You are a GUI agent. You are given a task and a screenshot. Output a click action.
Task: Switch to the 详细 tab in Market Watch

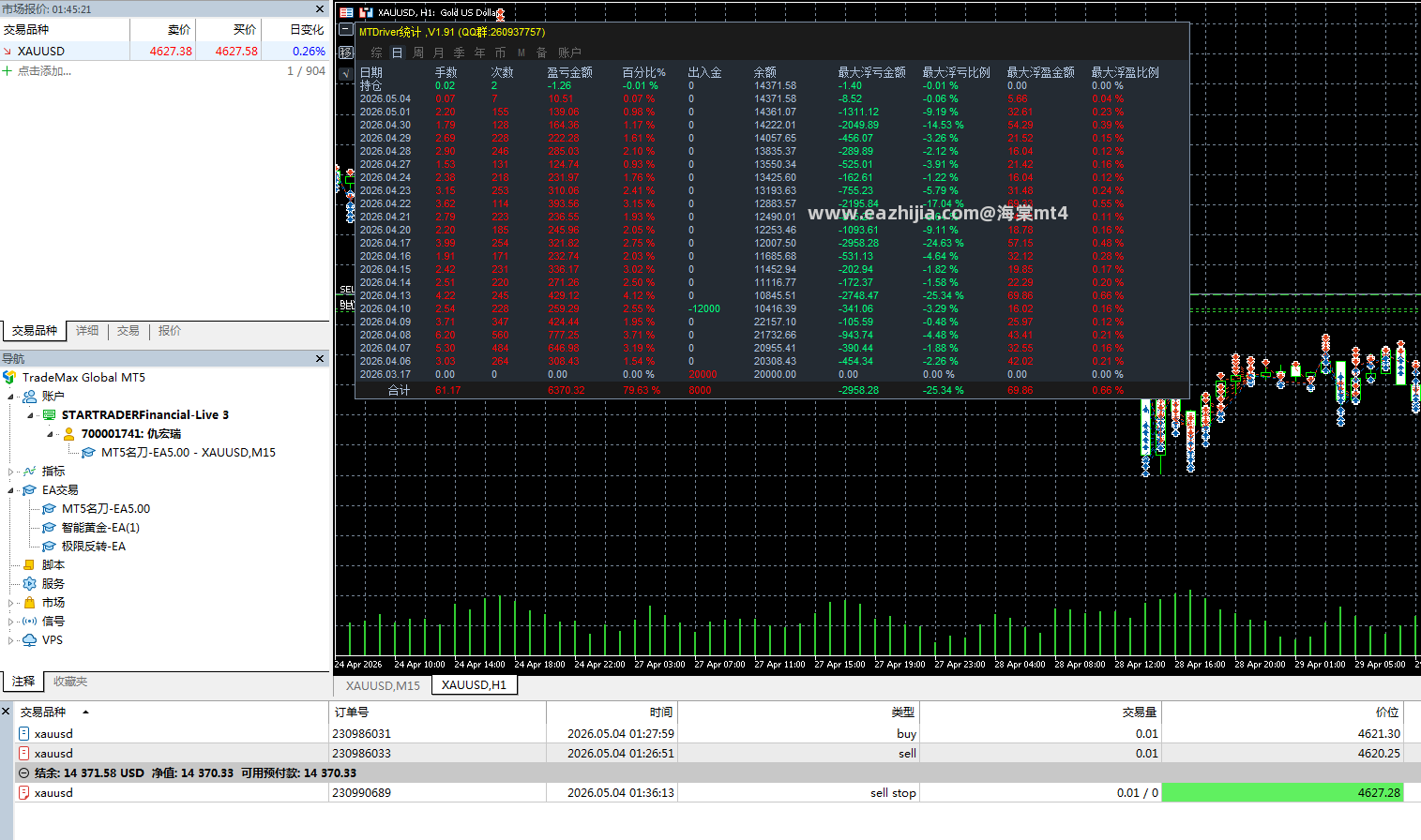click(87, 331)
